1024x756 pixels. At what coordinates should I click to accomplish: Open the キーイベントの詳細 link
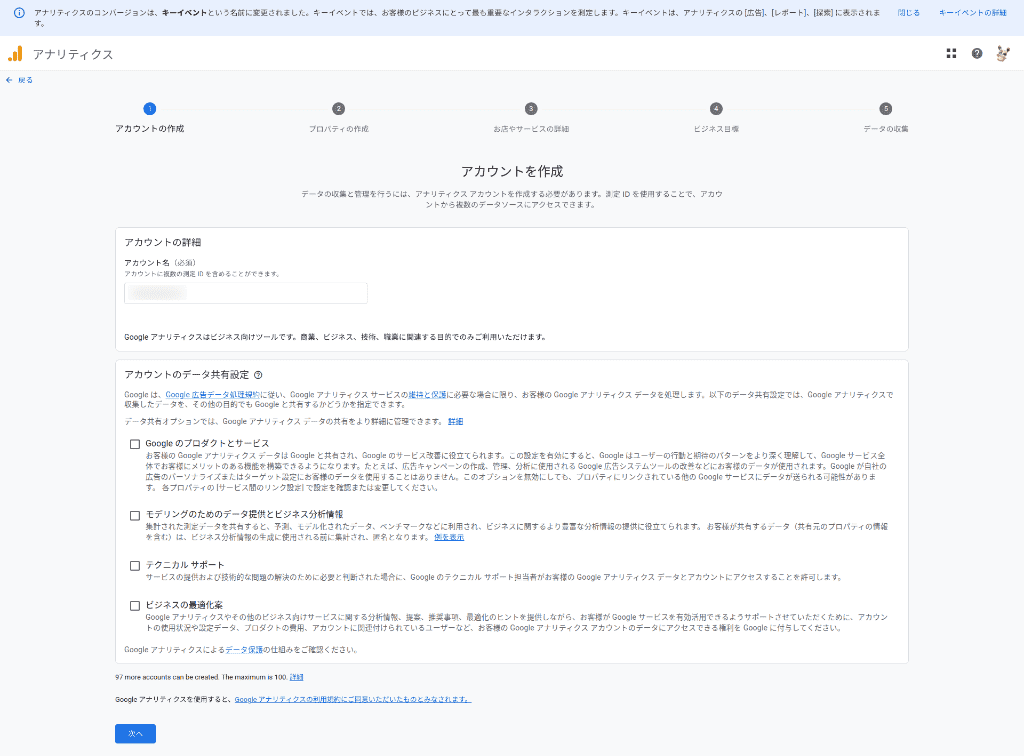pos(972,13)
